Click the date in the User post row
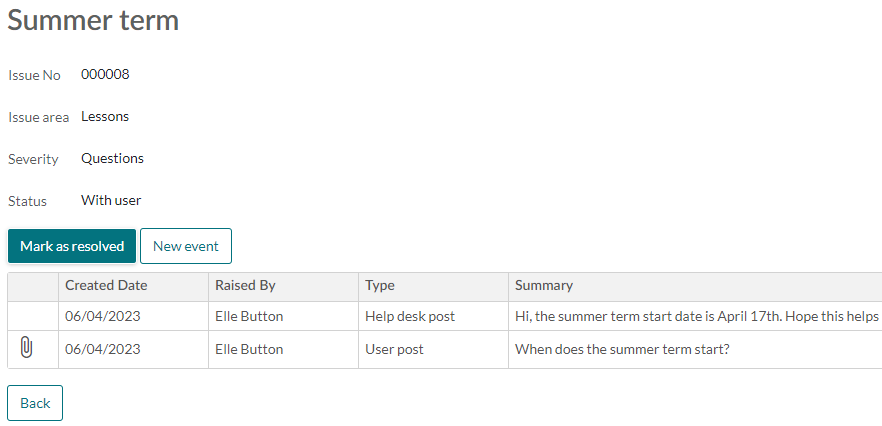Screen dimensions: 882x426 click(x=103, y=349)
